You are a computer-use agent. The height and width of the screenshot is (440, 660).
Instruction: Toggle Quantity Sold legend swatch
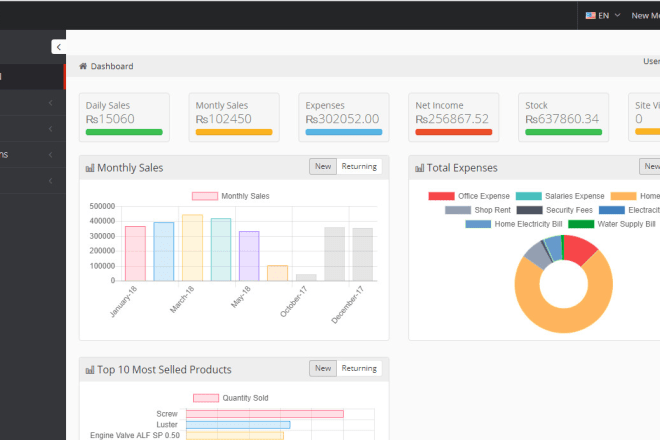[x=206, y=398]
